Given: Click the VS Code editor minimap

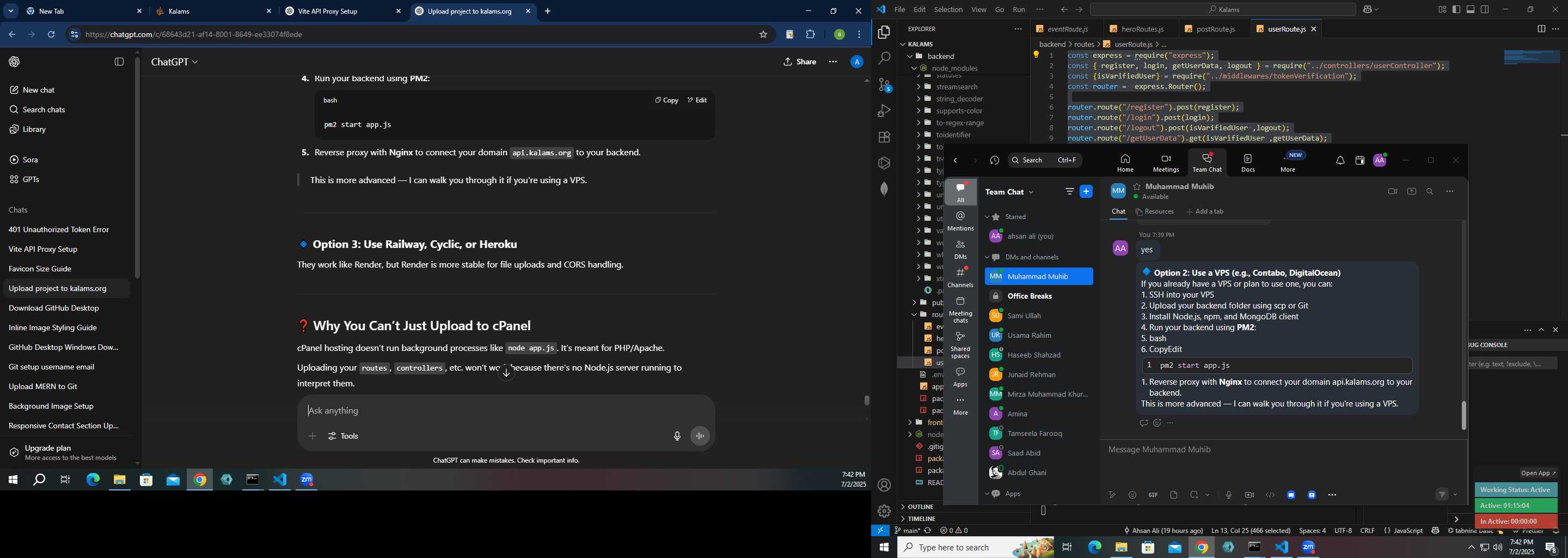Looking at the screenshot, I should click(1532, 57).
